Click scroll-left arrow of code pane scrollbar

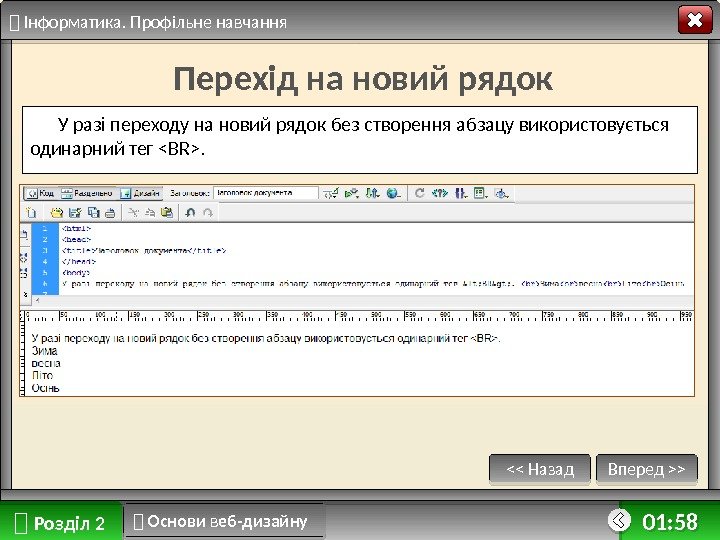coord(37,301)
